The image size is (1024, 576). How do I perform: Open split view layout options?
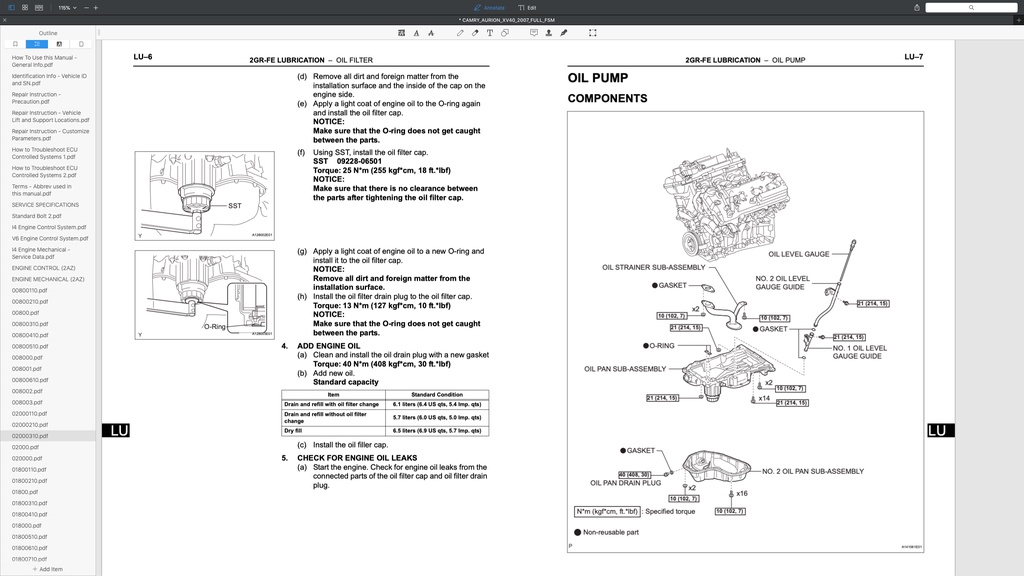[40, 8]
